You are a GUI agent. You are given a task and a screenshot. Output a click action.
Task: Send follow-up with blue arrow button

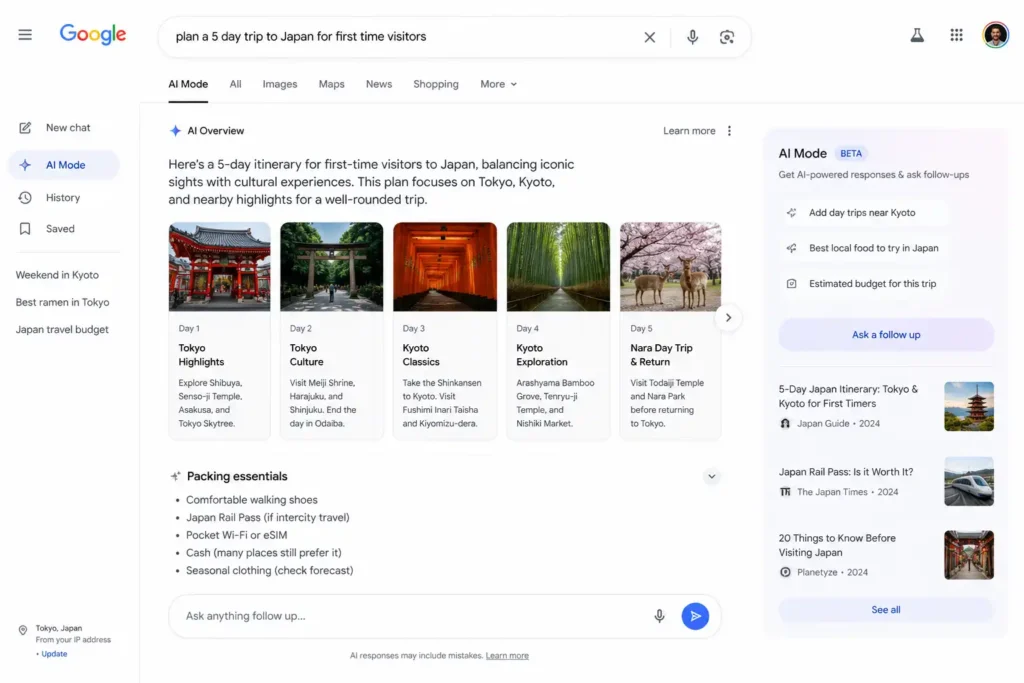[695, 616]
